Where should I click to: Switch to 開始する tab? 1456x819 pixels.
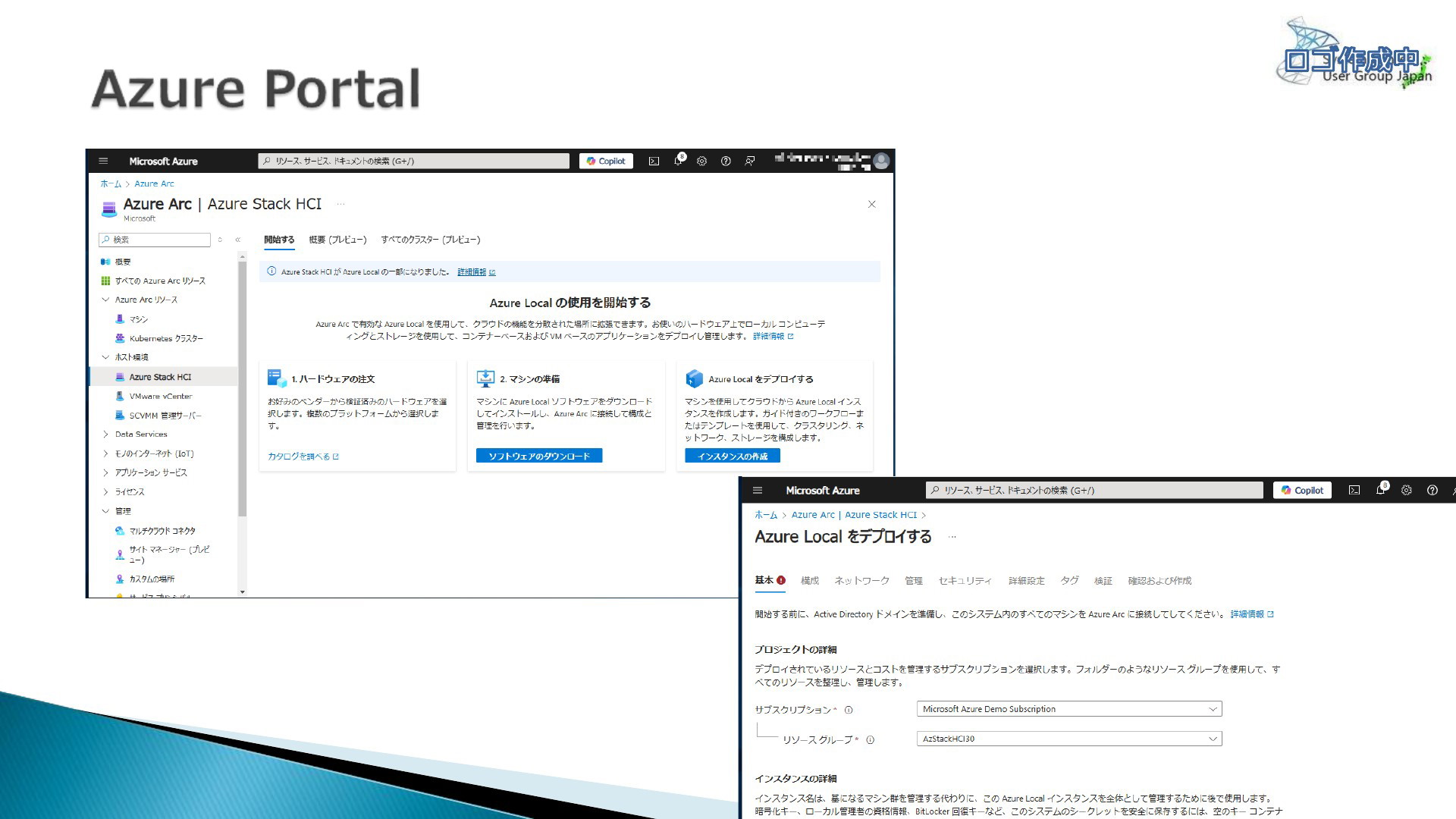point(279,240)
